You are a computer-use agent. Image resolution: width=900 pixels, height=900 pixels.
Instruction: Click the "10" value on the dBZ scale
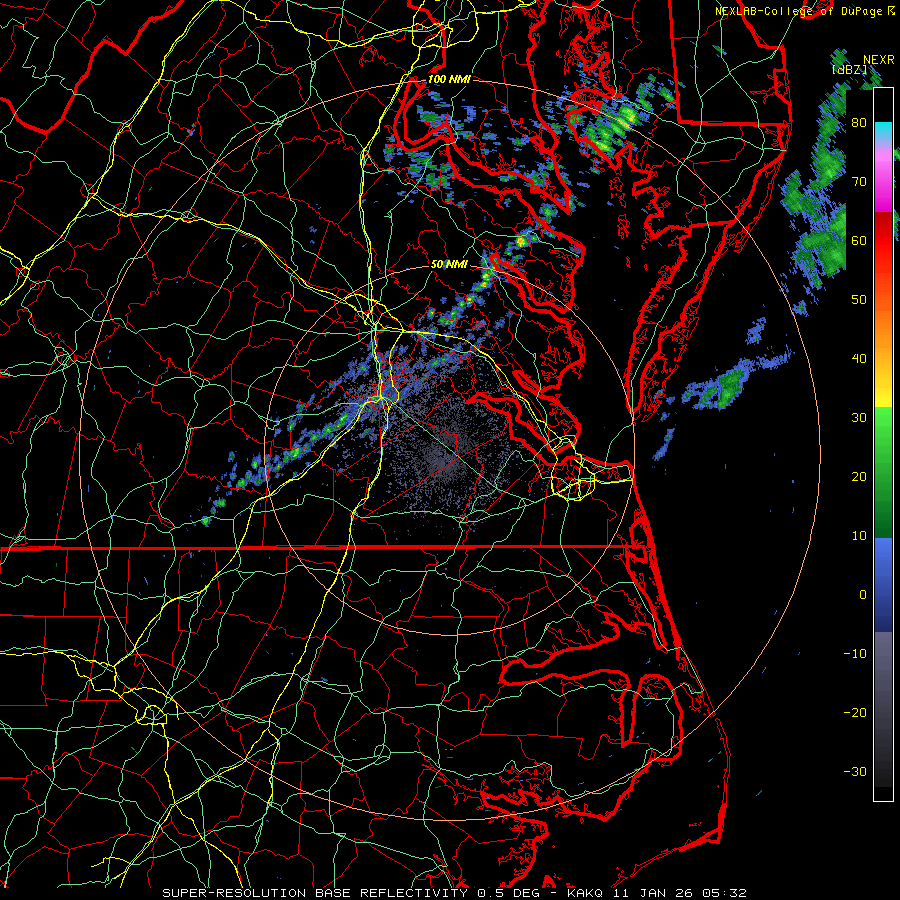[859, 536]
